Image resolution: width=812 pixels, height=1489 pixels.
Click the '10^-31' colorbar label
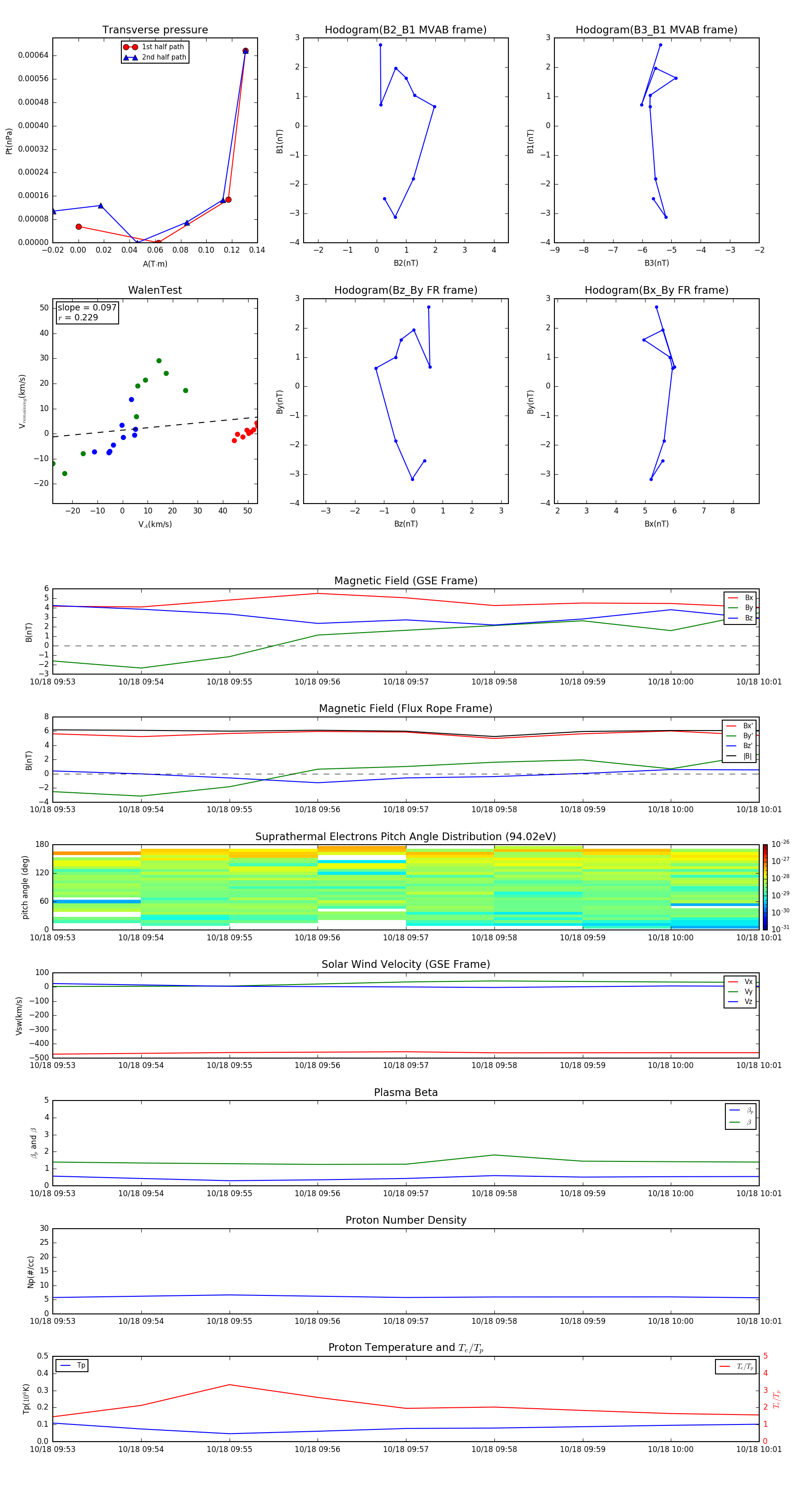click(x=780, y=929)
